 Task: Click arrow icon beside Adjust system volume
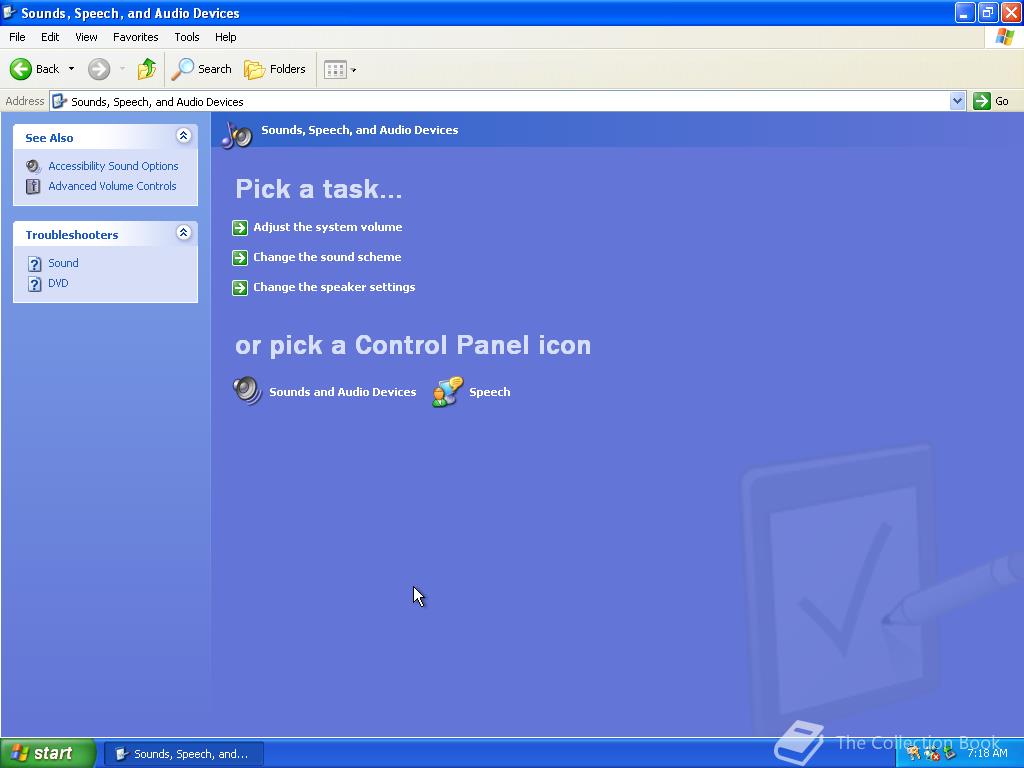click(x=240, y=228)
